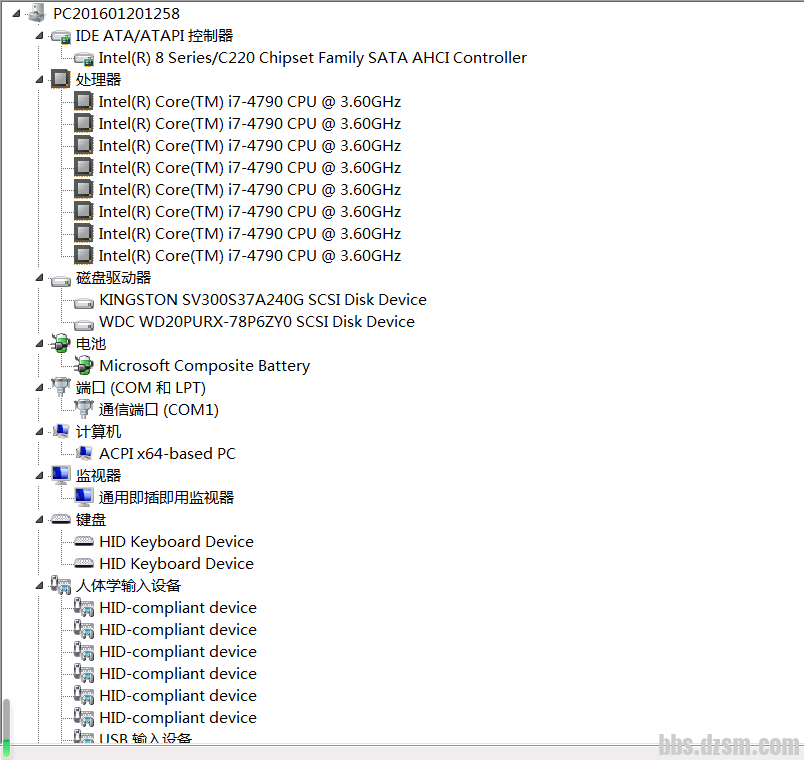Click the 键盘 category keyboard icon
This screenshot has height=760, width=804.
coord(61,520)
